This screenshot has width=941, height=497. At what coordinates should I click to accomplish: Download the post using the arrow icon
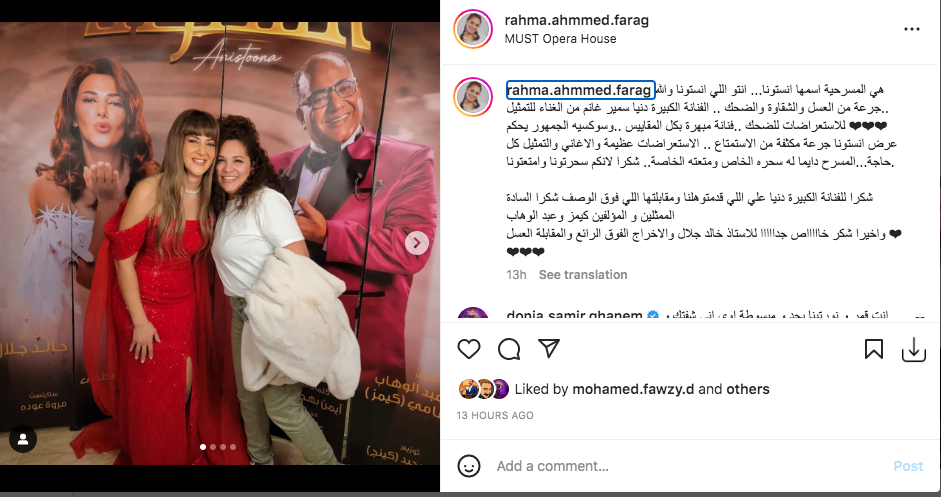click(913, 349)
